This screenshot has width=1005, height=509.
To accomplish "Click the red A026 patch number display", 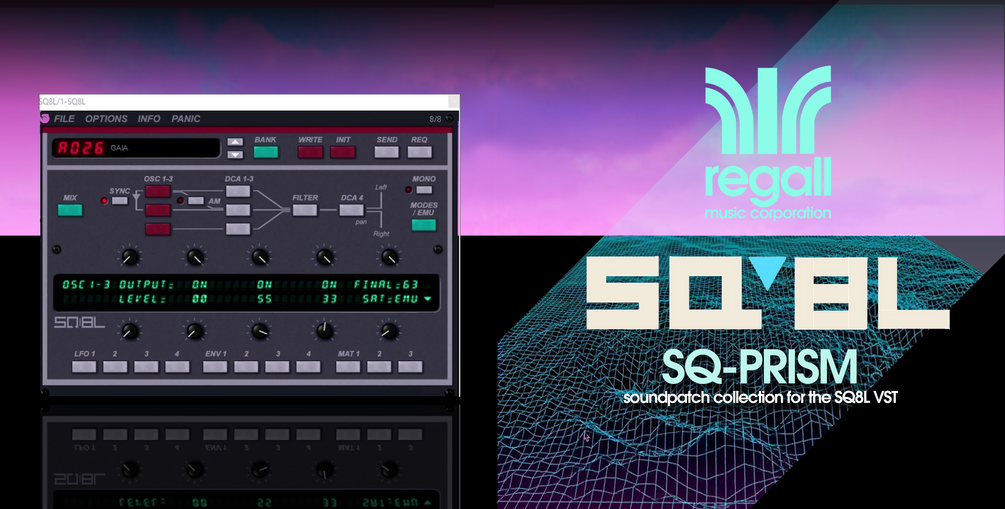I will click(x=81, y=148).
